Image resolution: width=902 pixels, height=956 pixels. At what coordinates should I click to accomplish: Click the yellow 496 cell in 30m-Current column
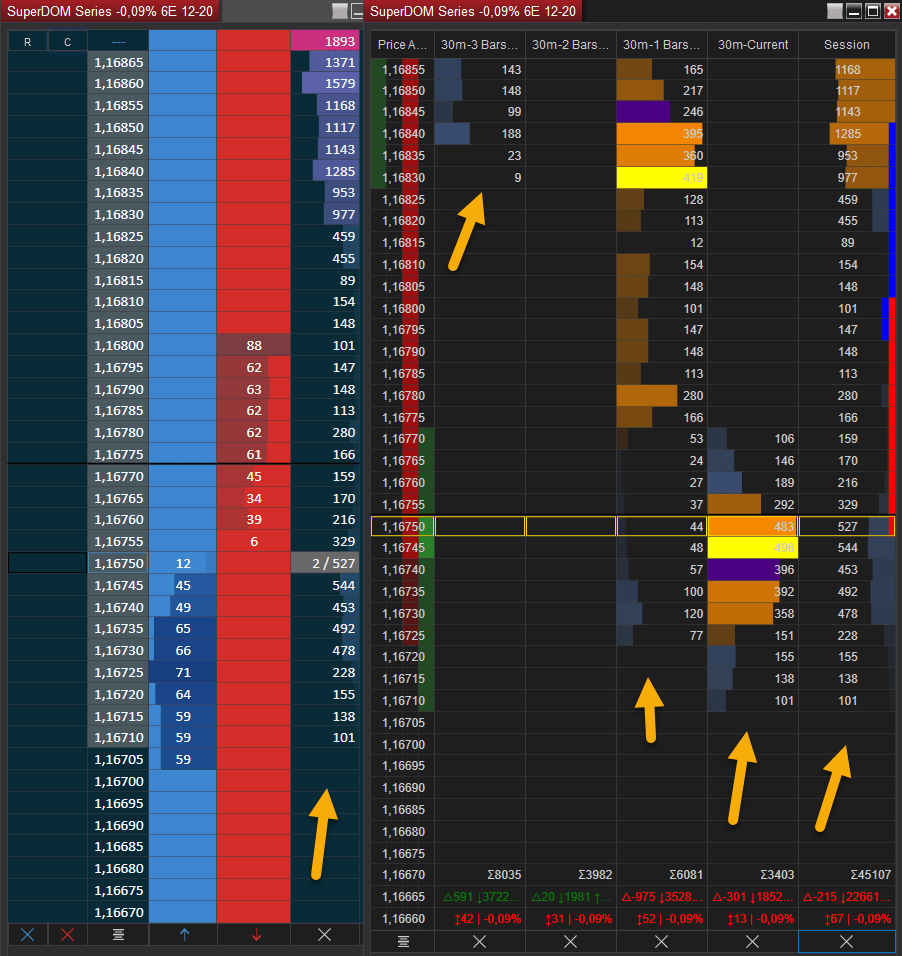[753, 548]
